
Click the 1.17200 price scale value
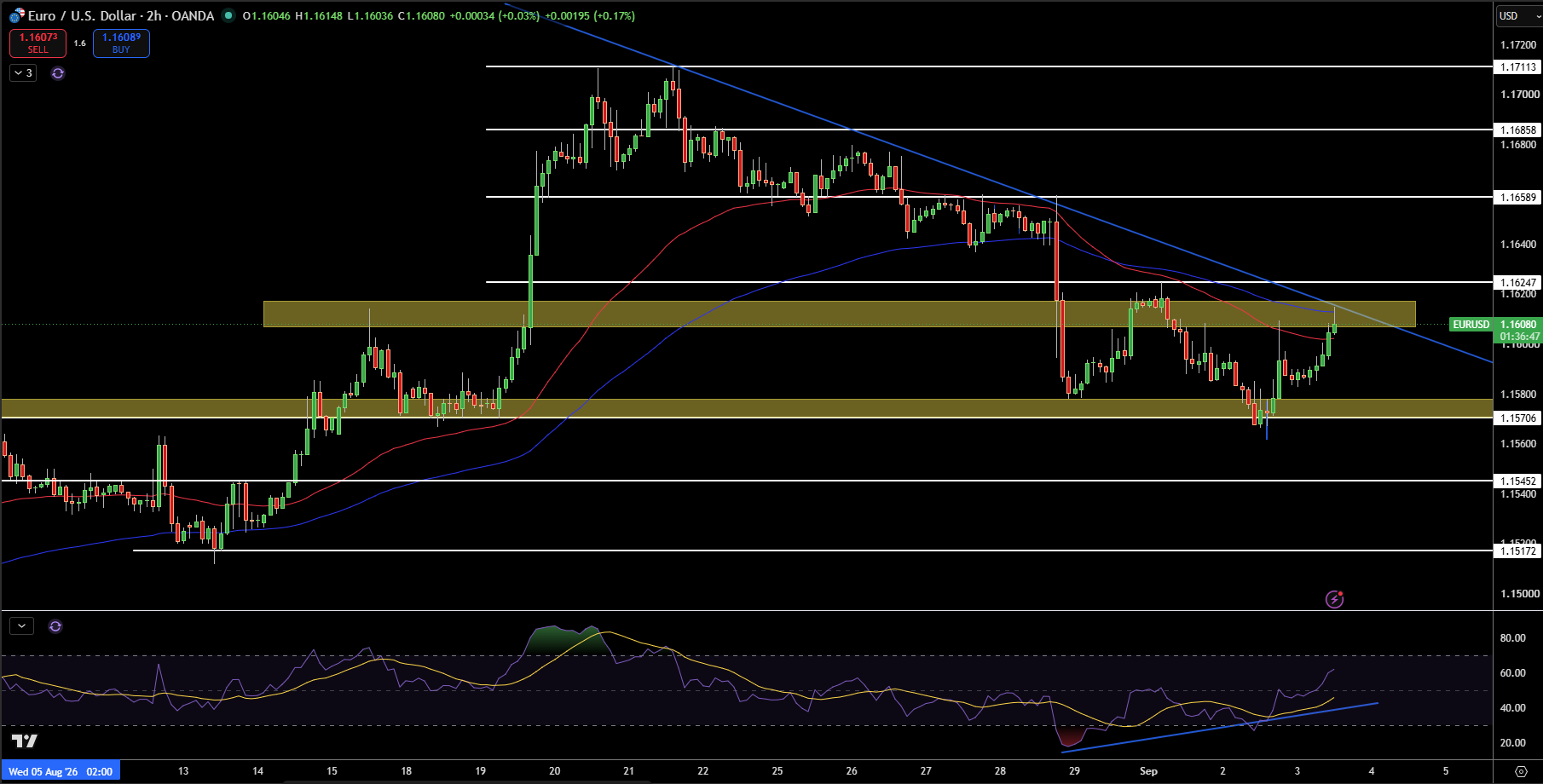(1519, 45)
